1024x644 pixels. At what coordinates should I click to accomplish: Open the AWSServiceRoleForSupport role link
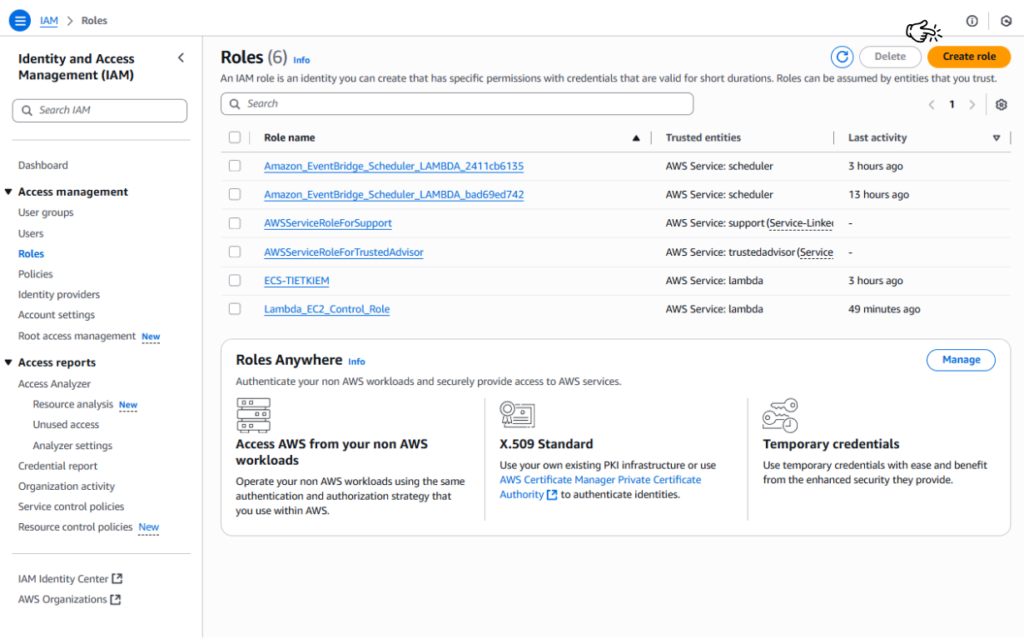coord(328,223)
